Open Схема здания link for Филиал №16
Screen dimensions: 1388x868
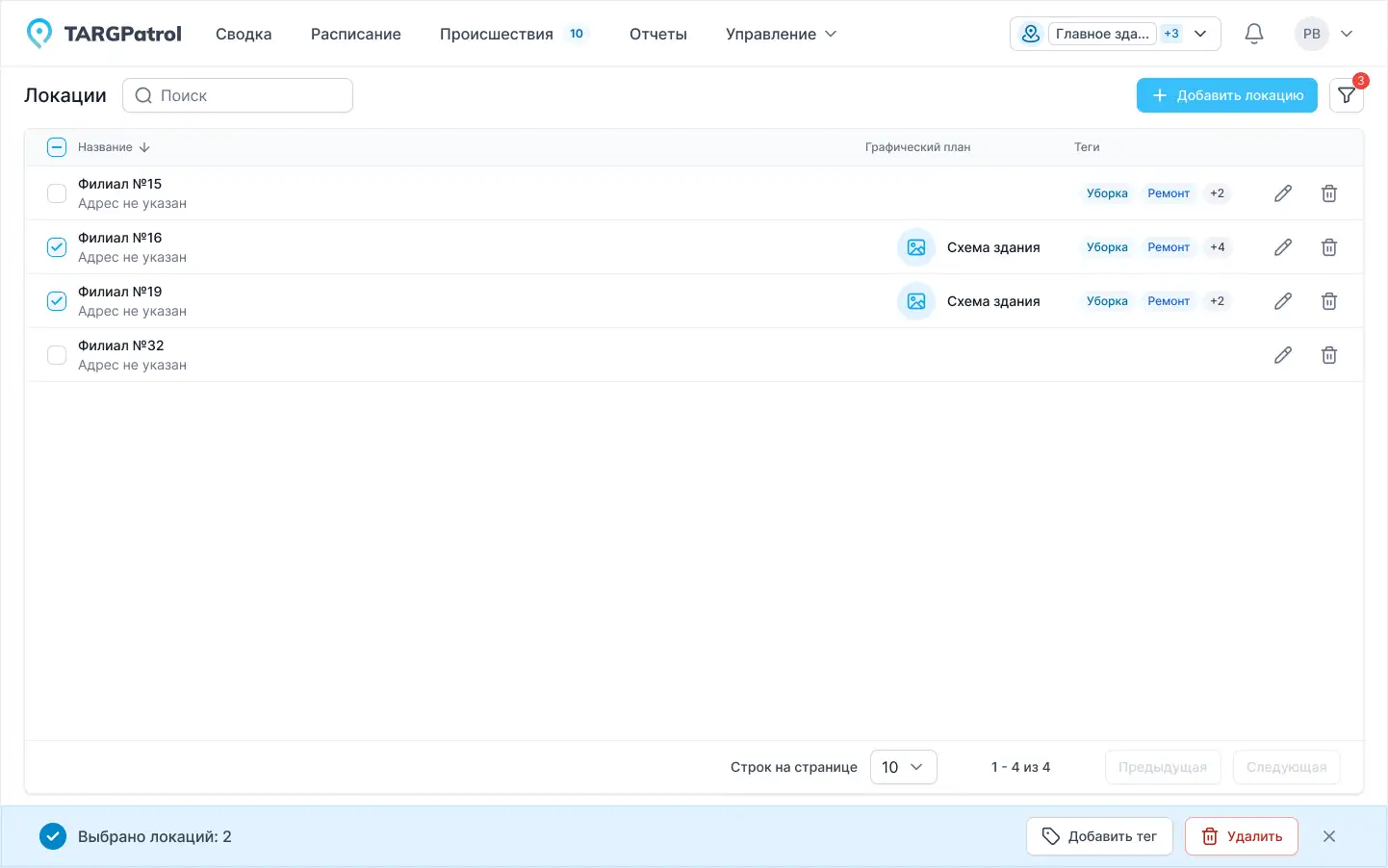coord(993,247)
